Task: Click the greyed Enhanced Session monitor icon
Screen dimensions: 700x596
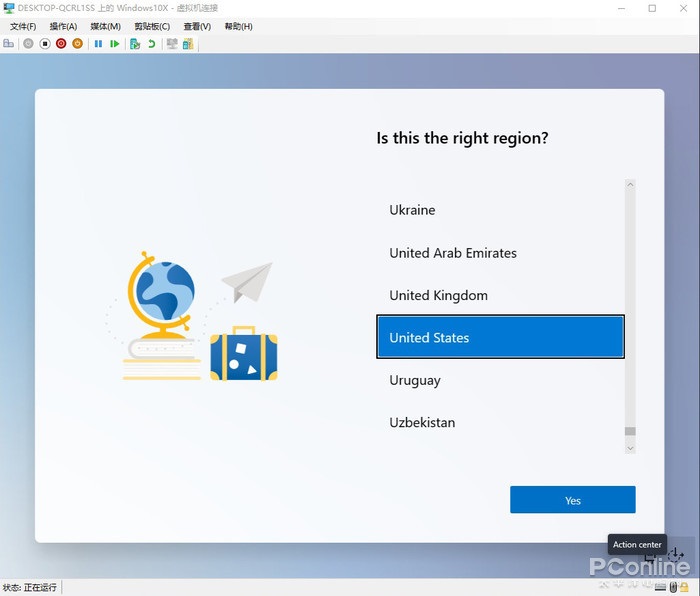Action: click(172, 44)
